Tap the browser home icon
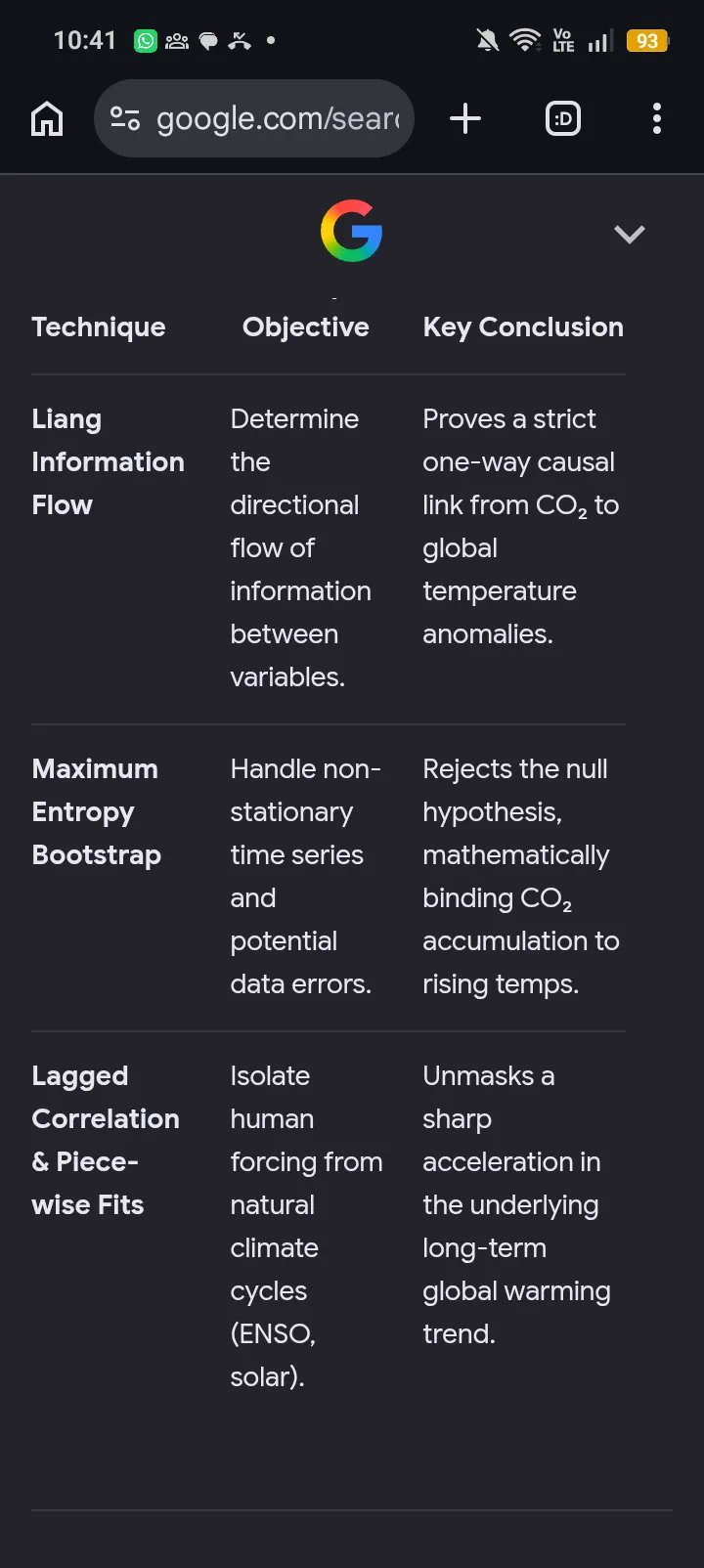 click(x=47, y=119)
